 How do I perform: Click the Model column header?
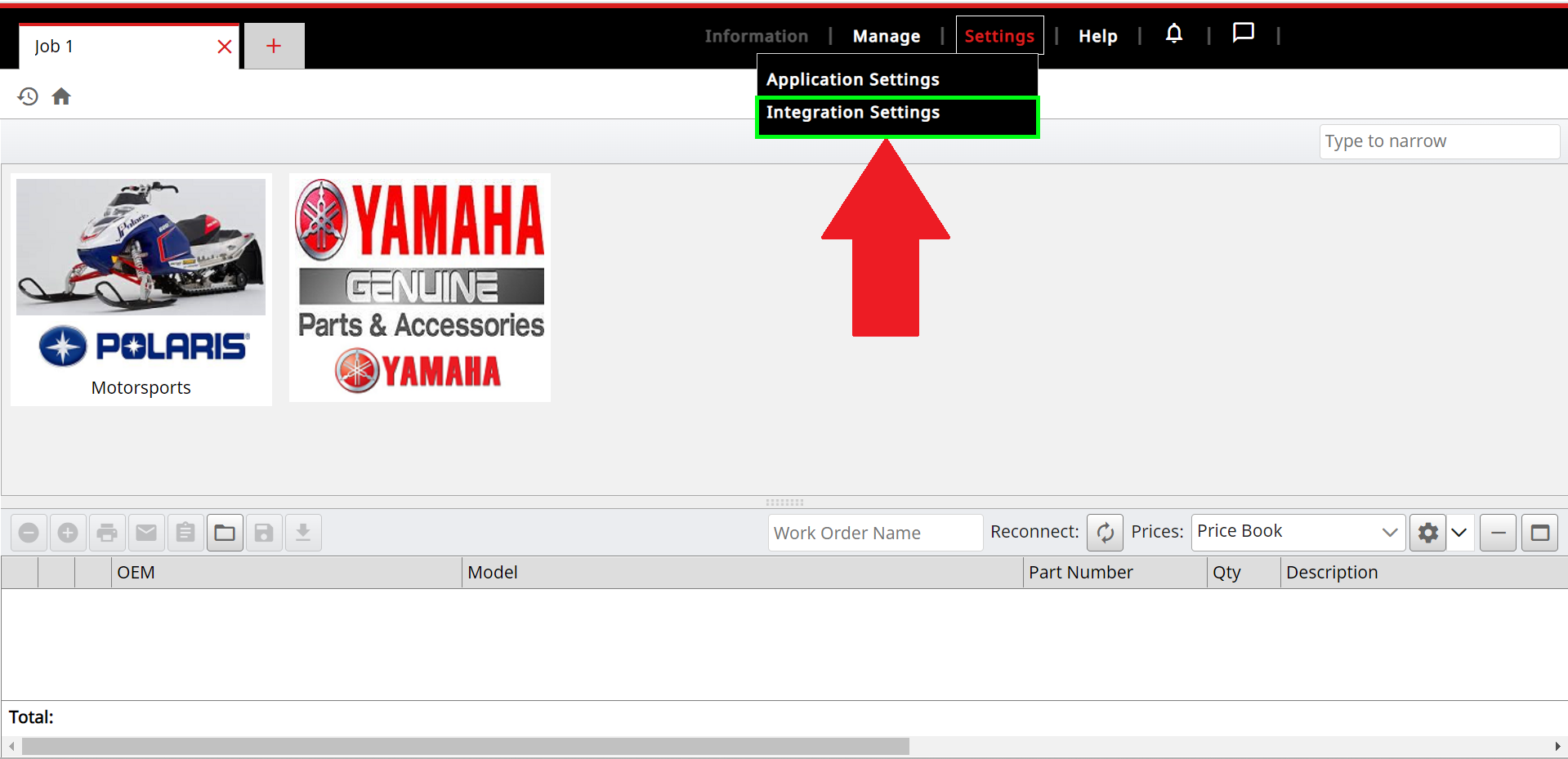point(742,573)
